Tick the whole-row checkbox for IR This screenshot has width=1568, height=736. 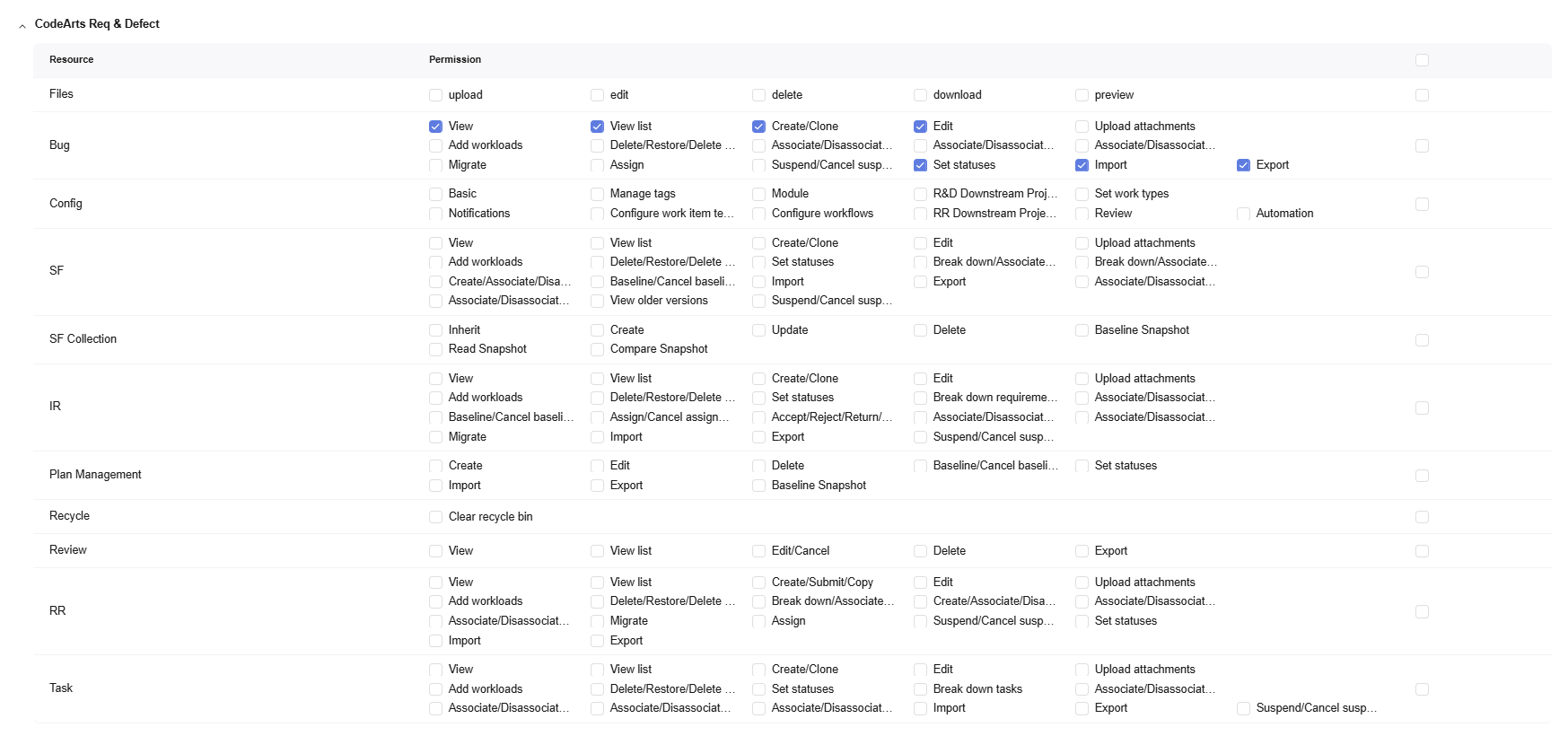click(1422, 407)
